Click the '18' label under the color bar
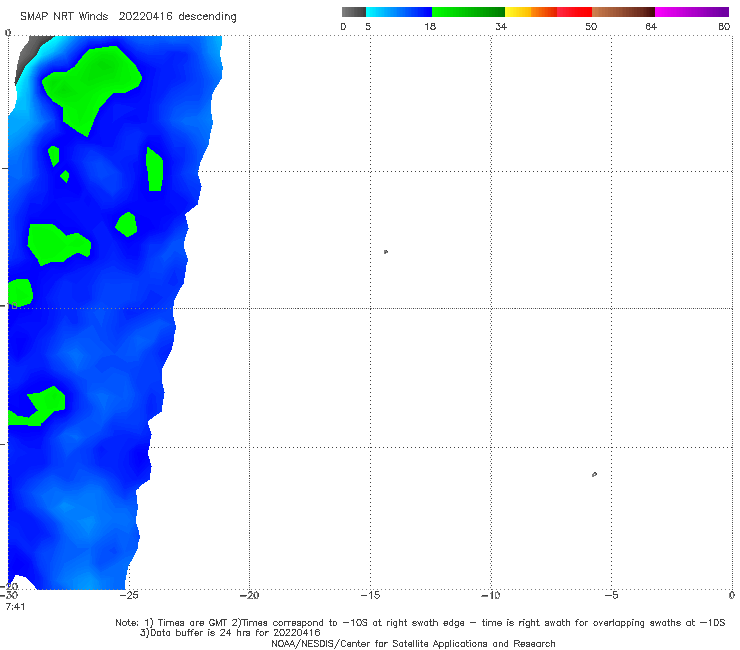740x650 pixels. [430, 27]
